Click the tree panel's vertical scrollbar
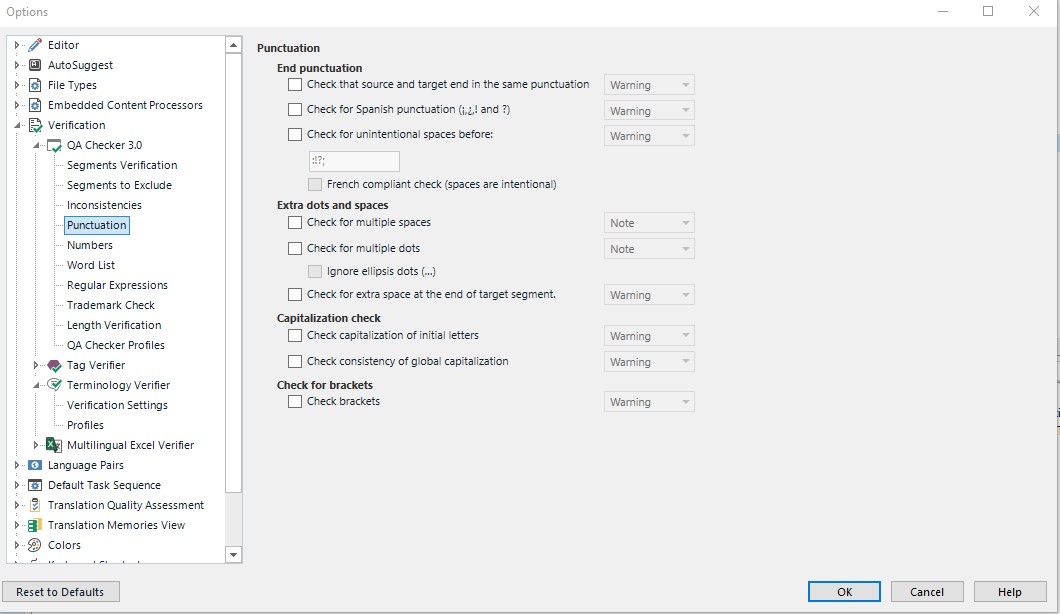This screenshot has height=614, width=1060. [x=234, y=300]
